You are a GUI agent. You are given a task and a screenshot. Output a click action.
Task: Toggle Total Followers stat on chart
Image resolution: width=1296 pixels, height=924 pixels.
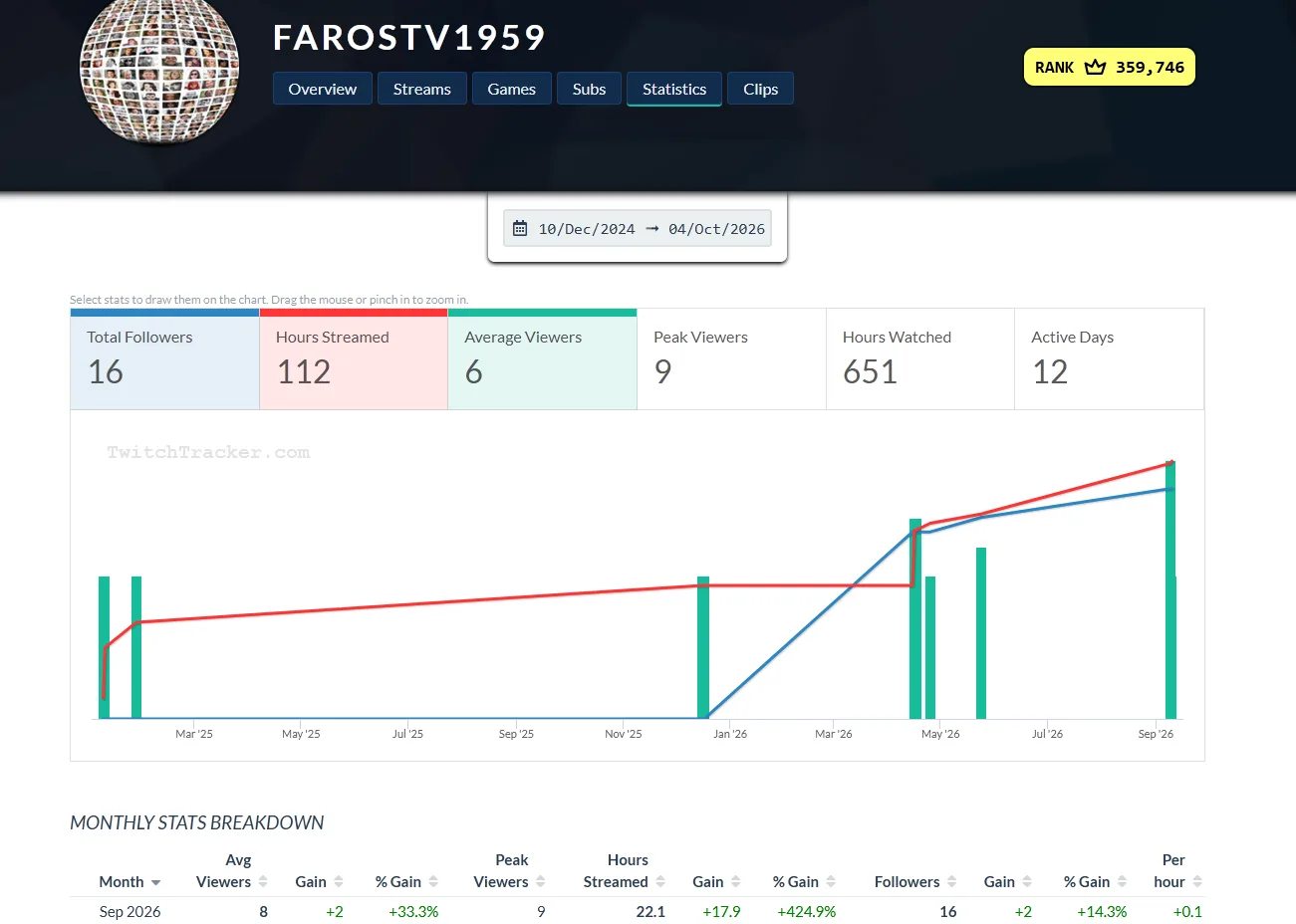(x=164, y=359)
